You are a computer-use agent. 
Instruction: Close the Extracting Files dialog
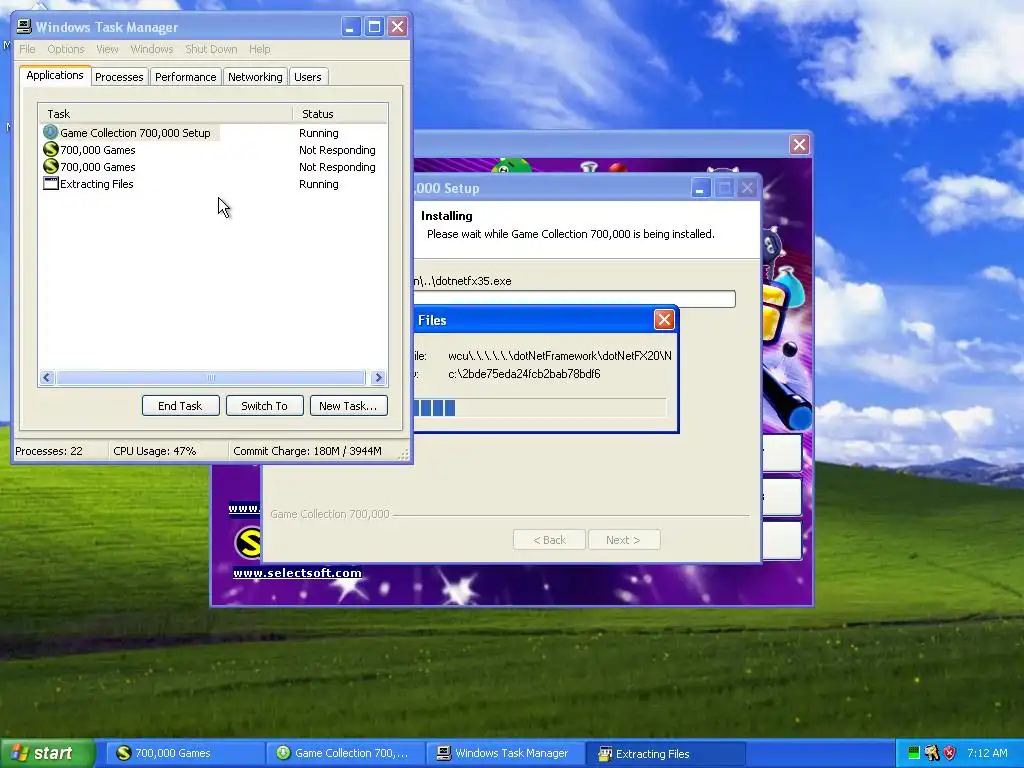click(x=664, y=319)
